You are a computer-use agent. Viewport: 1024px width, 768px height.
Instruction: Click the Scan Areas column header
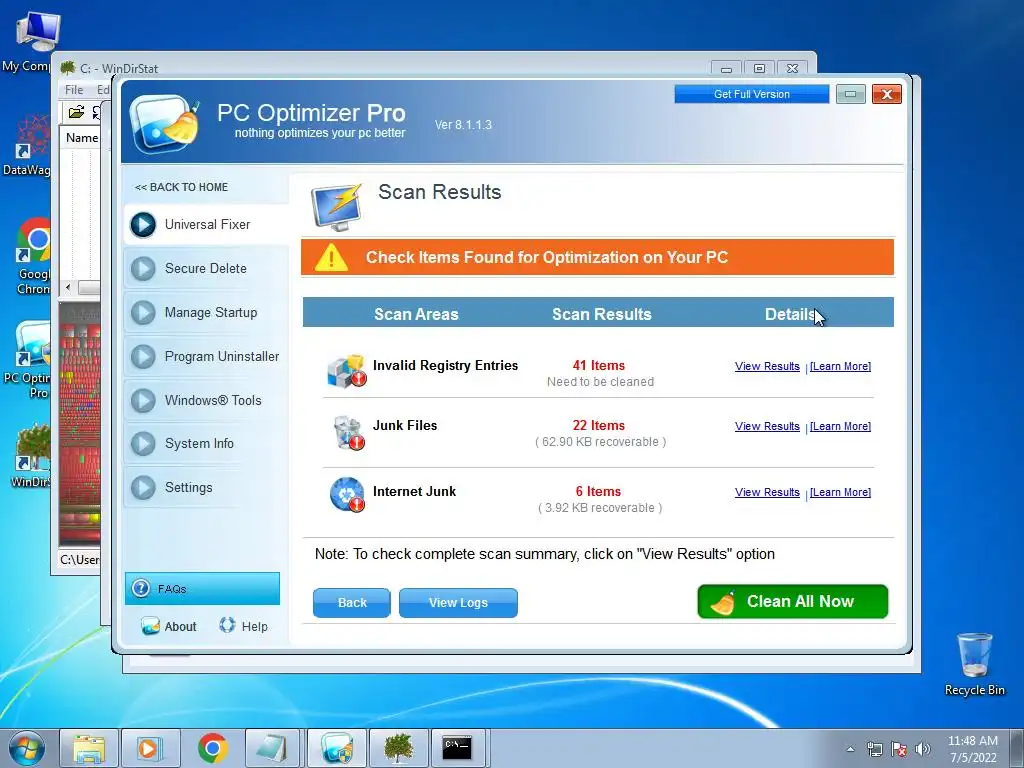(416, 314)
